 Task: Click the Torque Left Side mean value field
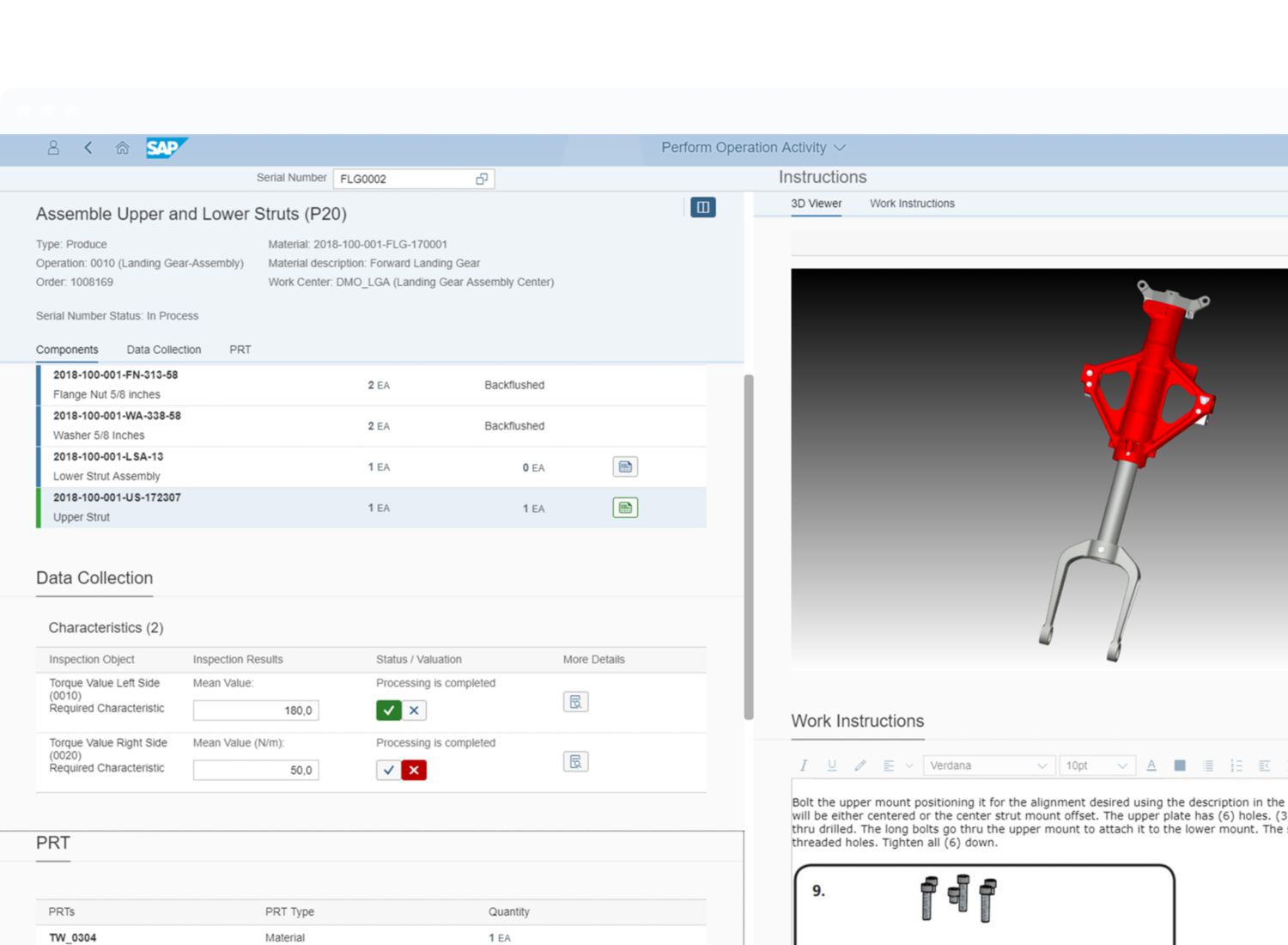pos(256,710)
